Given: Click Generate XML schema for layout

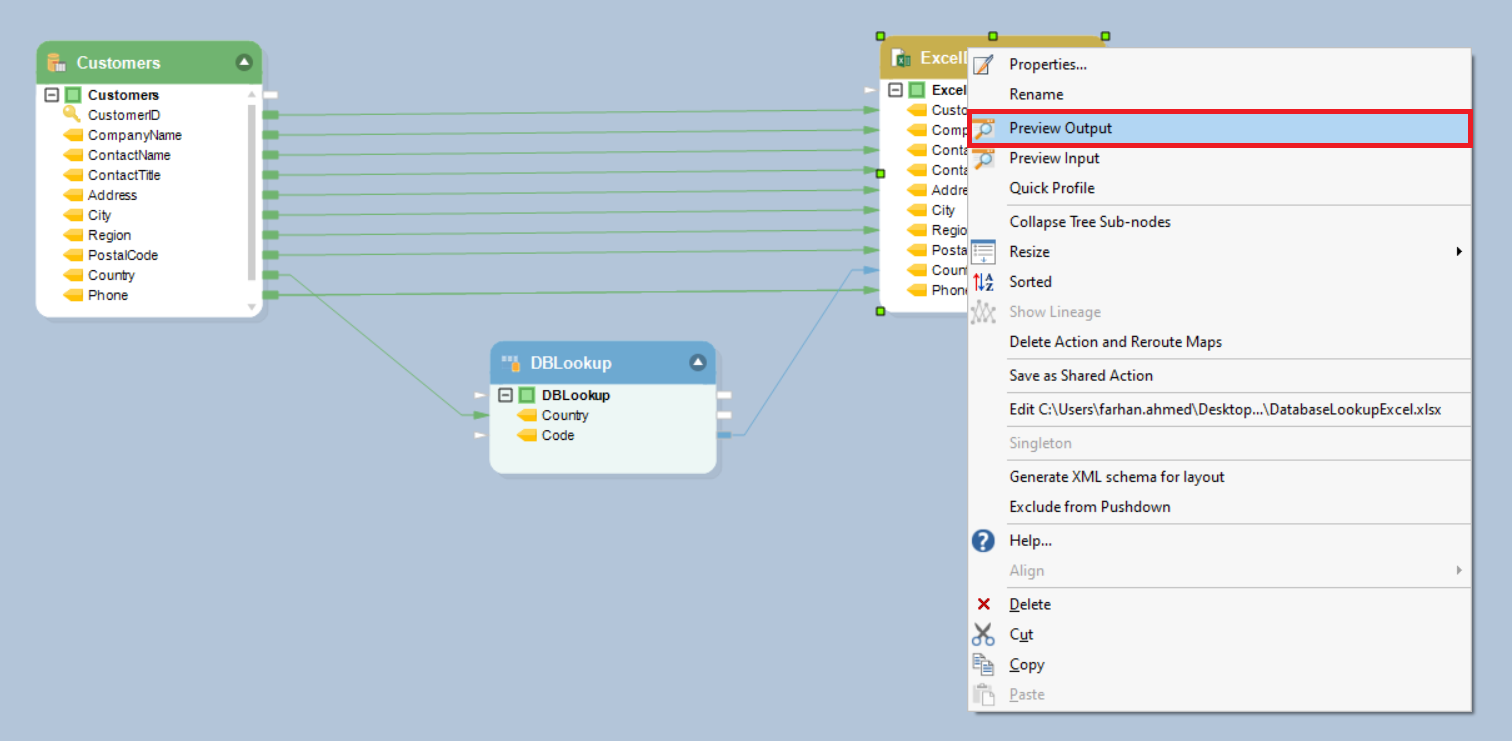Looking at the screenshot, I should [x=1116, y=477].
